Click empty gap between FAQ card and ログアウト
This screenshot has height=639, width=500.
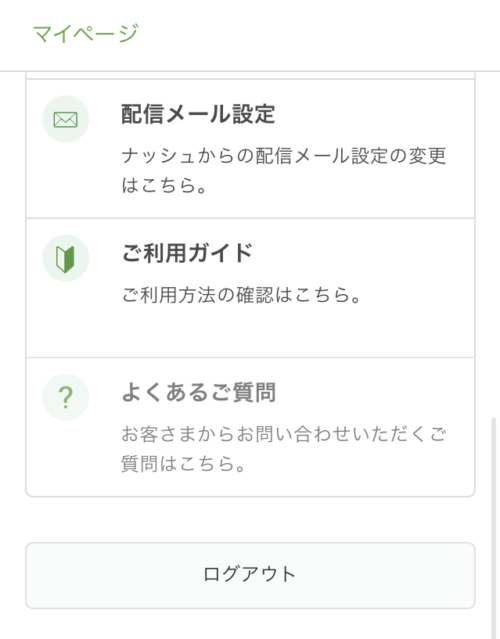click(250, 520)
